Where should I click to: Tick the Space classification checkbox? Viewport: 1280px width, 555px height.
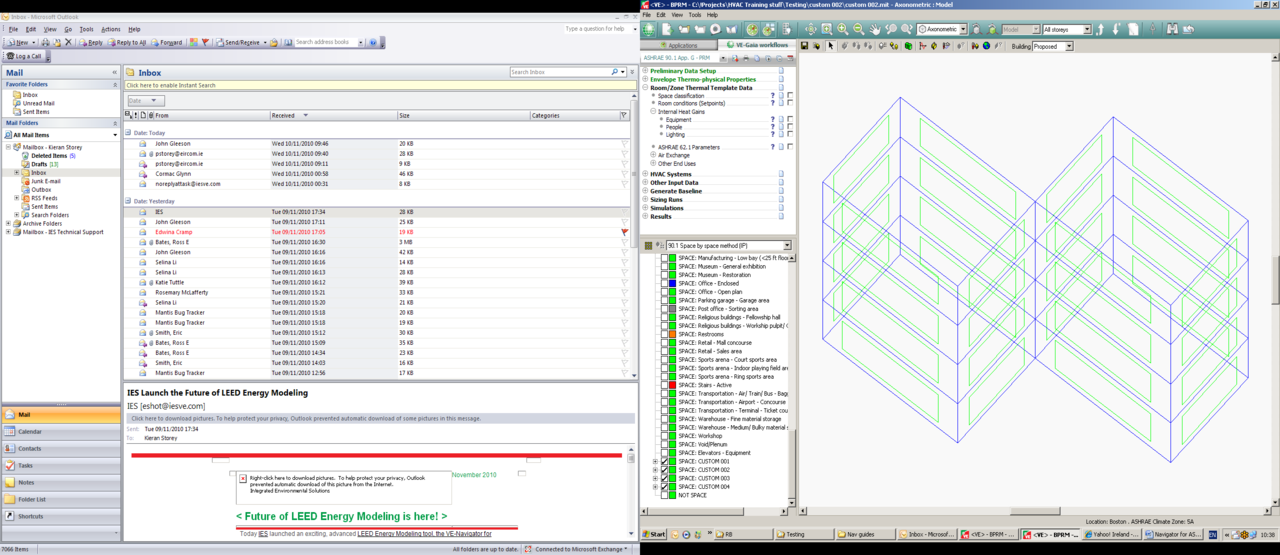[x=790, y=96]
